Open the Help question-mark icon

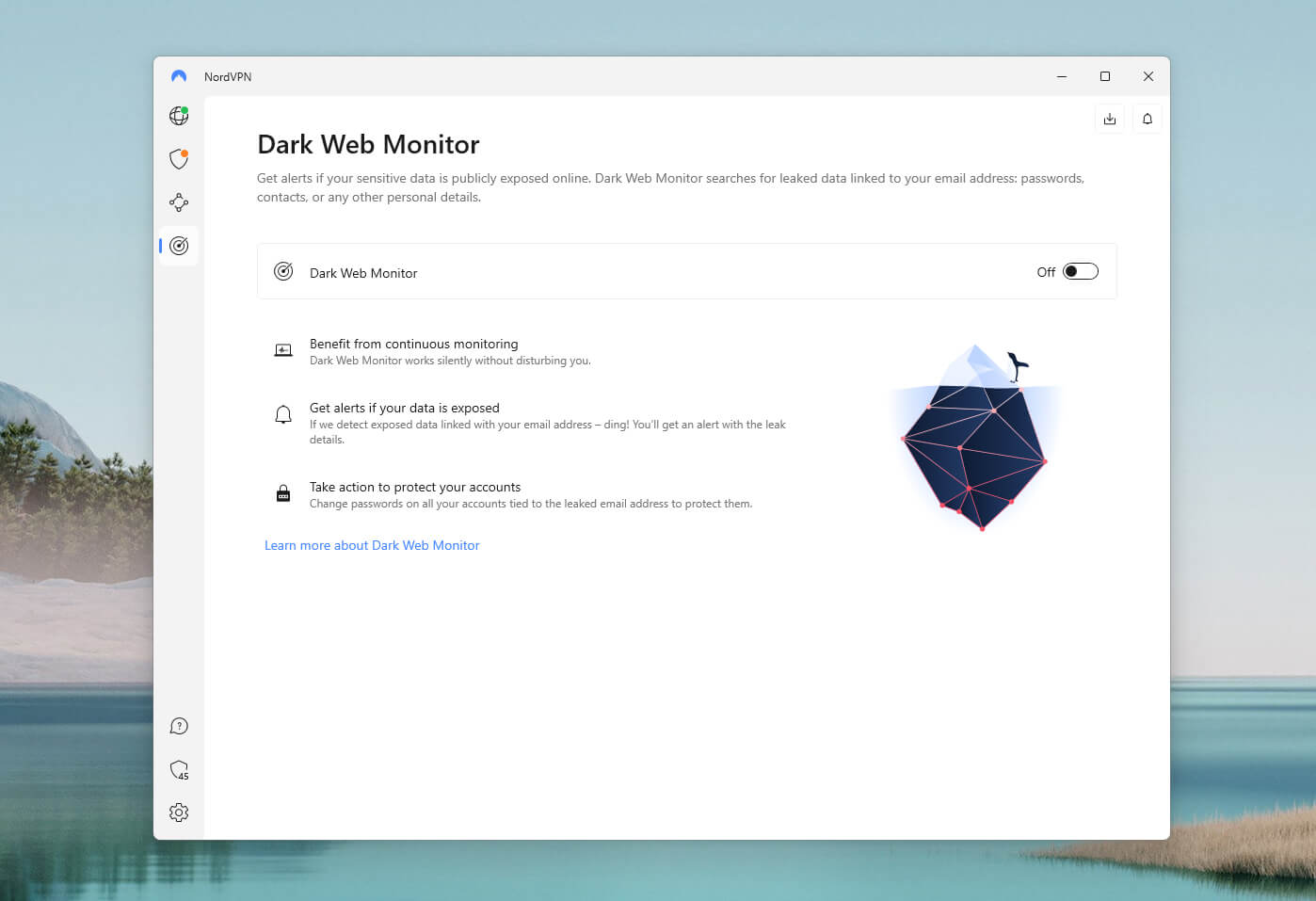[x=179, y=726]
